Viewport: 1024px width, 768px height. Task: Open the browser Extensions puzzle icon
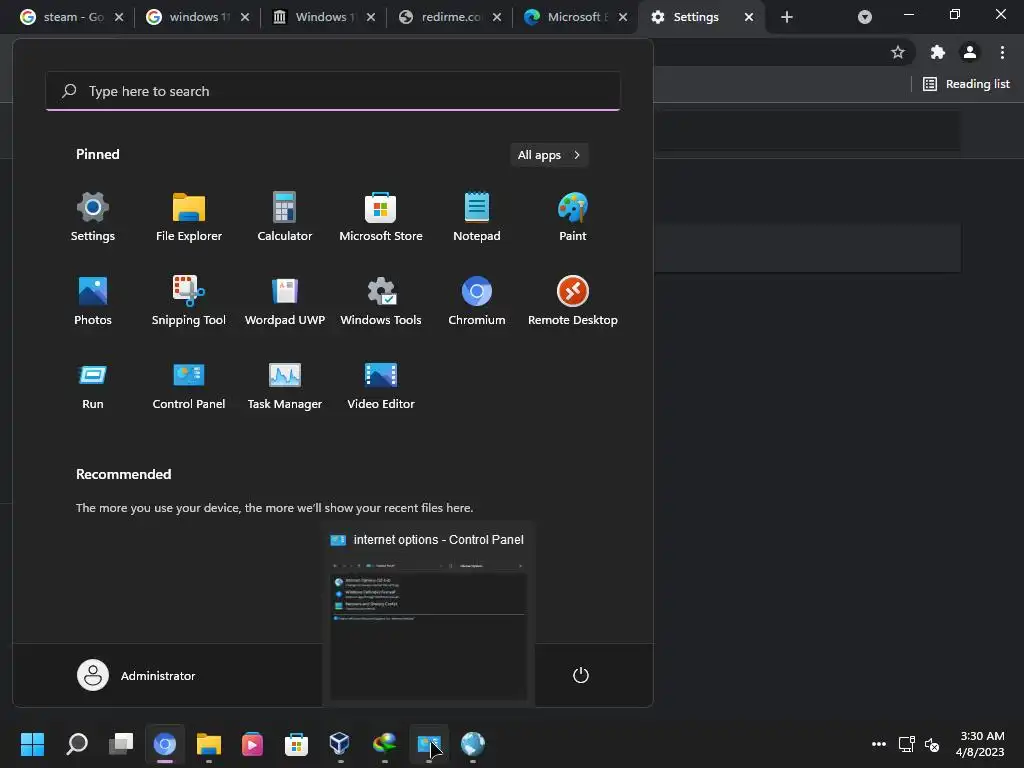938,52
